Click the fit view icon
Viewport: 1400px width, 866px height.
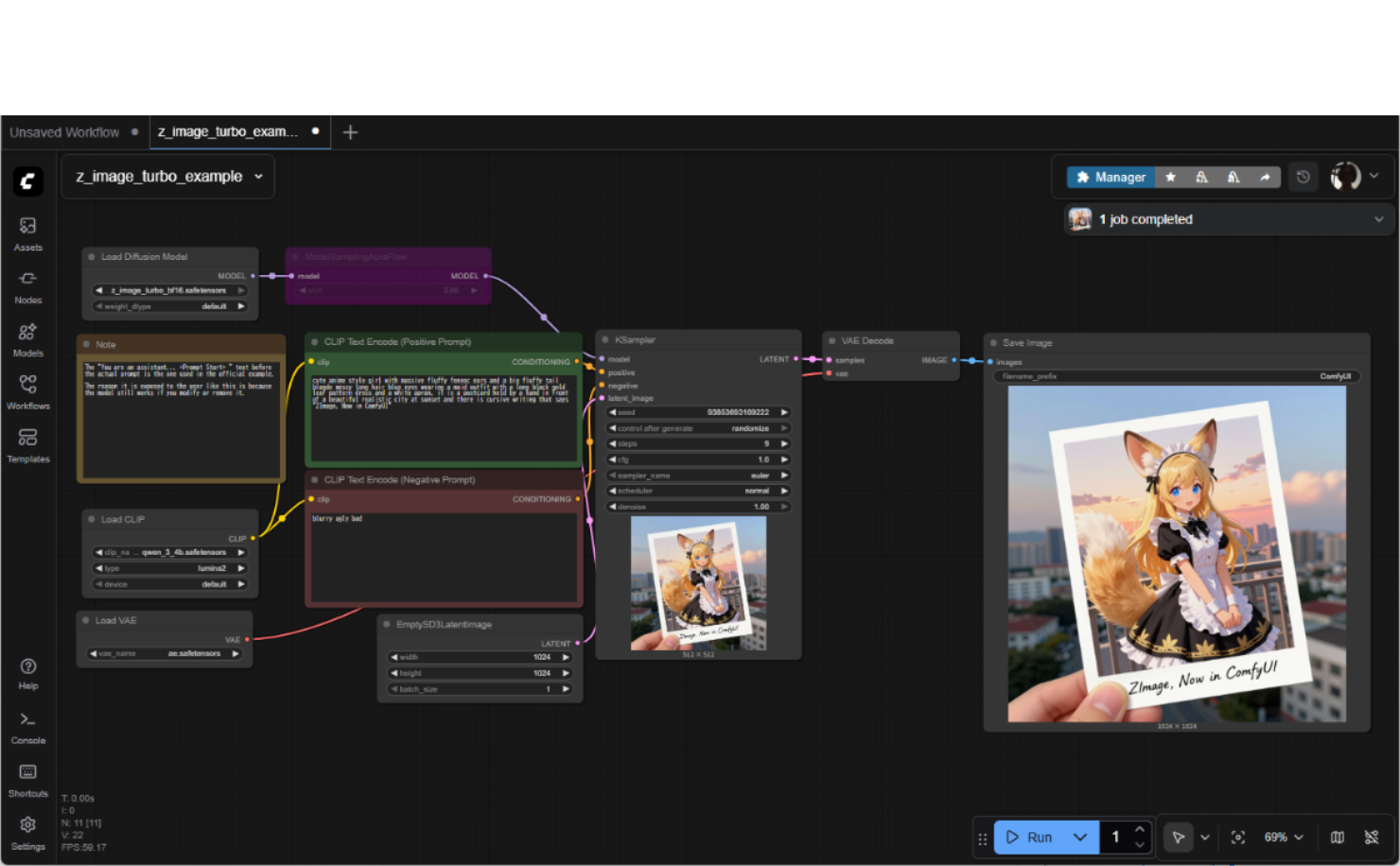[x=1238, y=837]
